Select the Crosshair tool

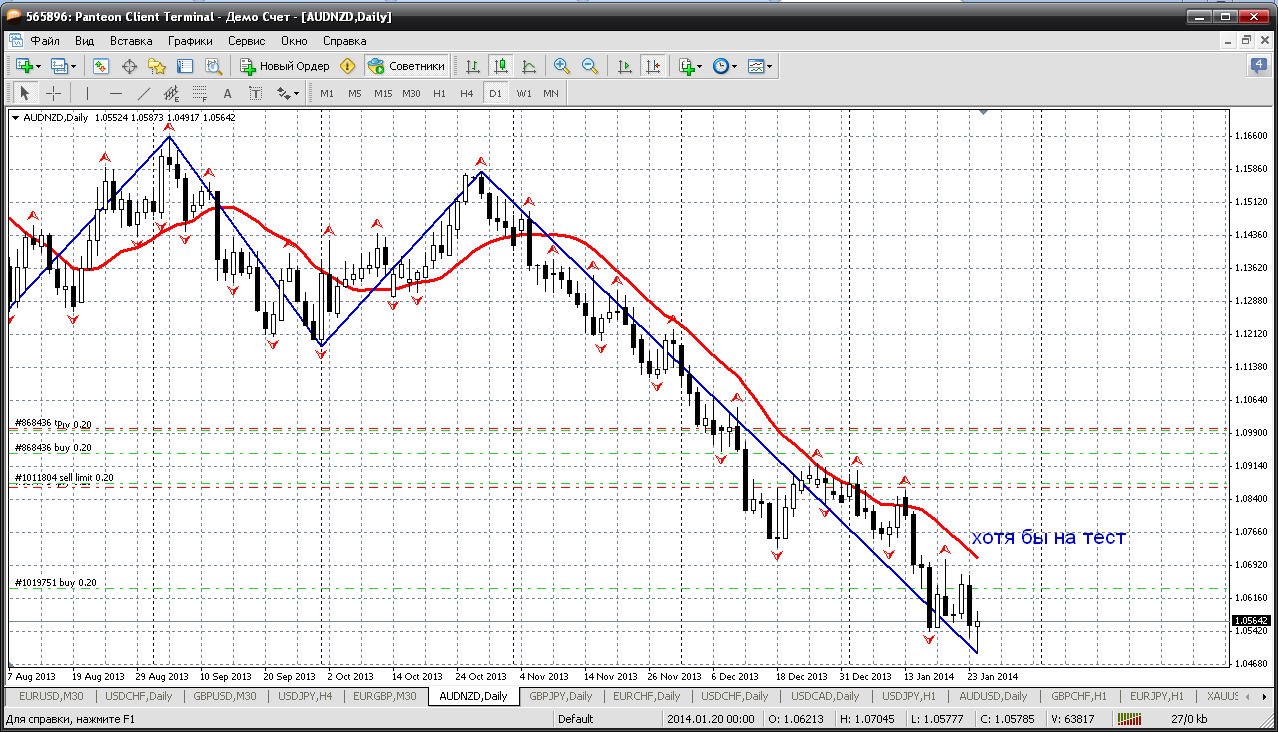tap(53, 93)
